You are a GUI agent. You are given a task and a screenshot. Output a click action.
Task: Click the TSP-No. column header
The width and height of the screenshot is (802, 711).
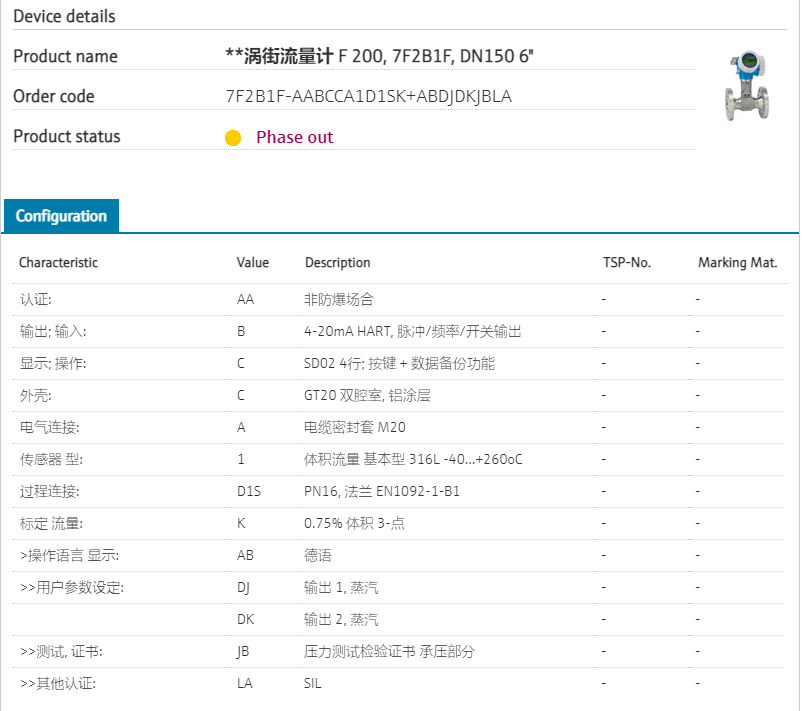point(626,263)
